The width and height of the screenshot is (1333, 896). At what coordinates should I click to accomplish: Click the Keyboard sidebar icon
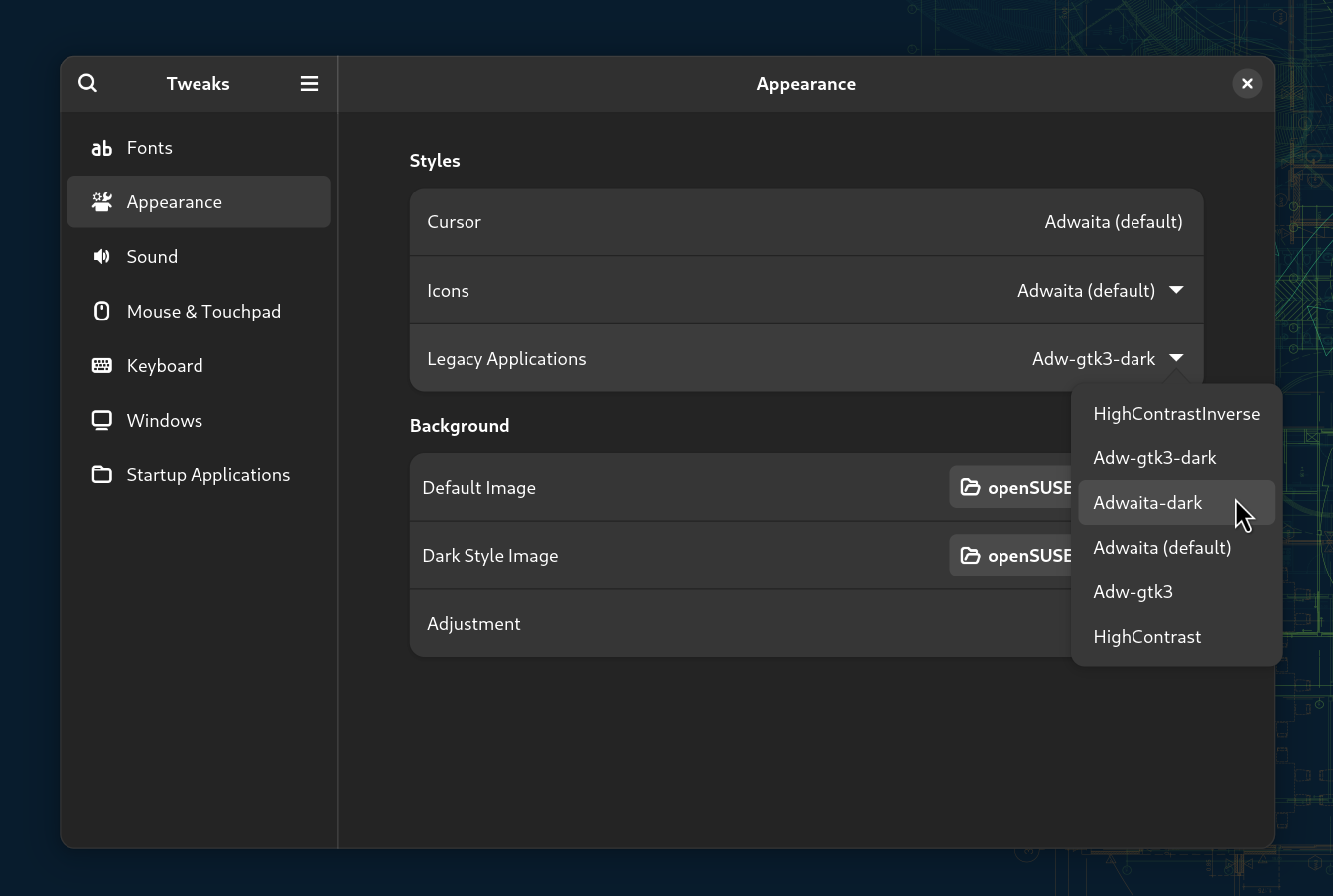101,366
